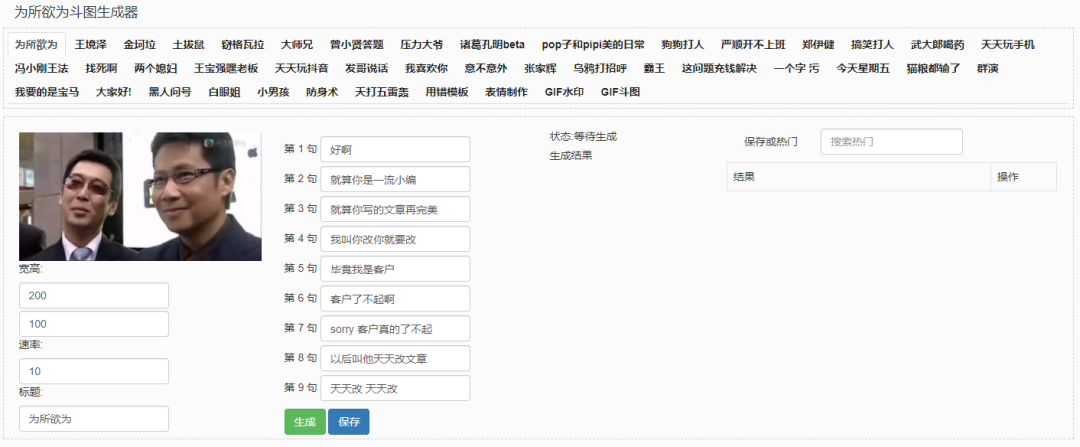Open the 防身术 tab
The image size is (1080, 447).
click(x=322, y=92)
